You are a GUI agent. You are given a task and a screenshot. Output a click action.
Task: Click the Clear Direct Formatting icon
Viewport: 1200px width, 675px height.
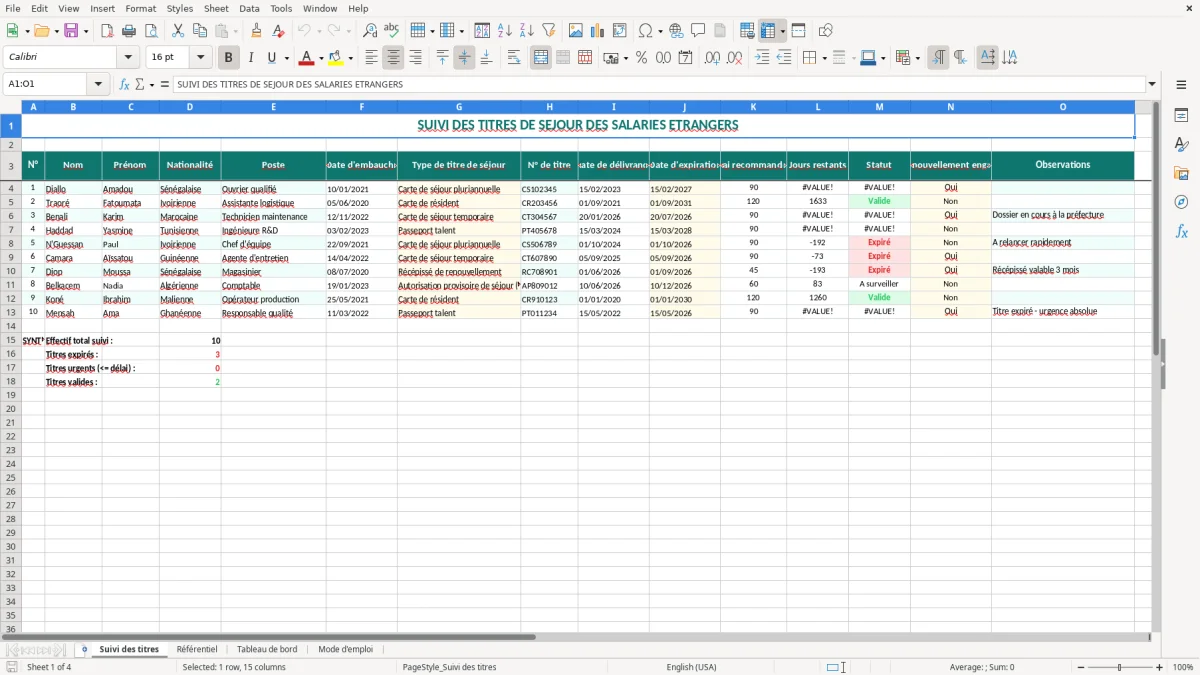tap(279, 31)
